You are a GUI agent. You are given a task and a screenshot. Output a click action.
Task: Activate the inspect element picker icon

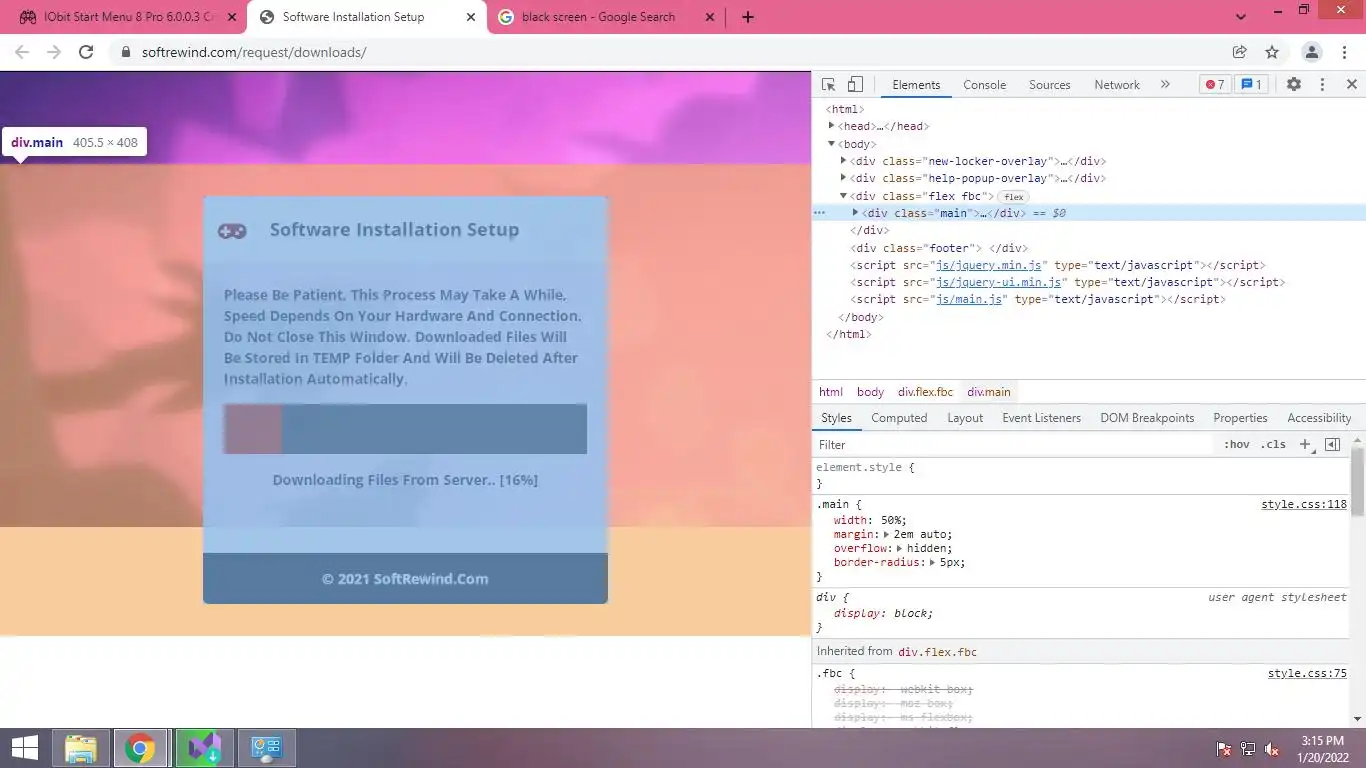point(828,85)
